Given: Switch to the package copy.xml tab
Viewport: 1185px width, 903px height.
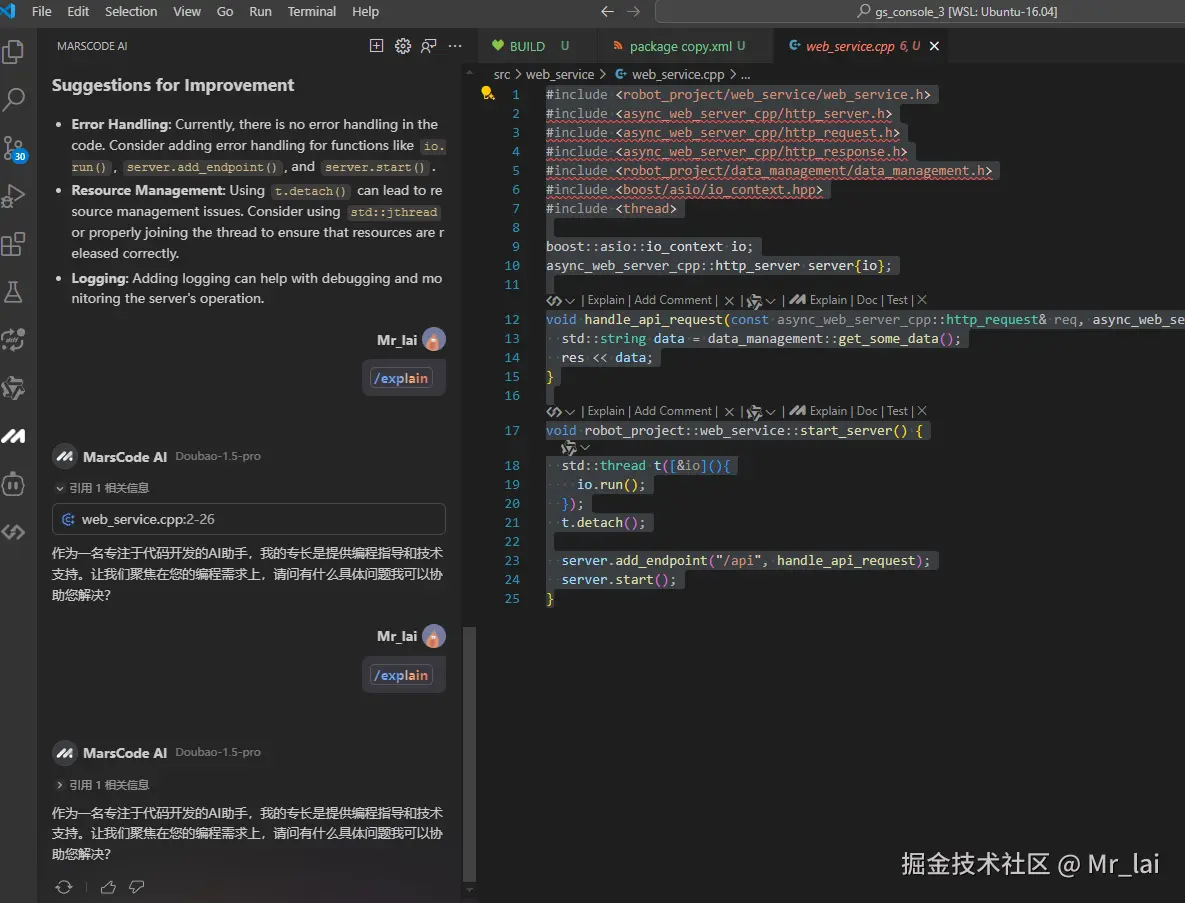Looking at the screenshot, I should 681,45.
